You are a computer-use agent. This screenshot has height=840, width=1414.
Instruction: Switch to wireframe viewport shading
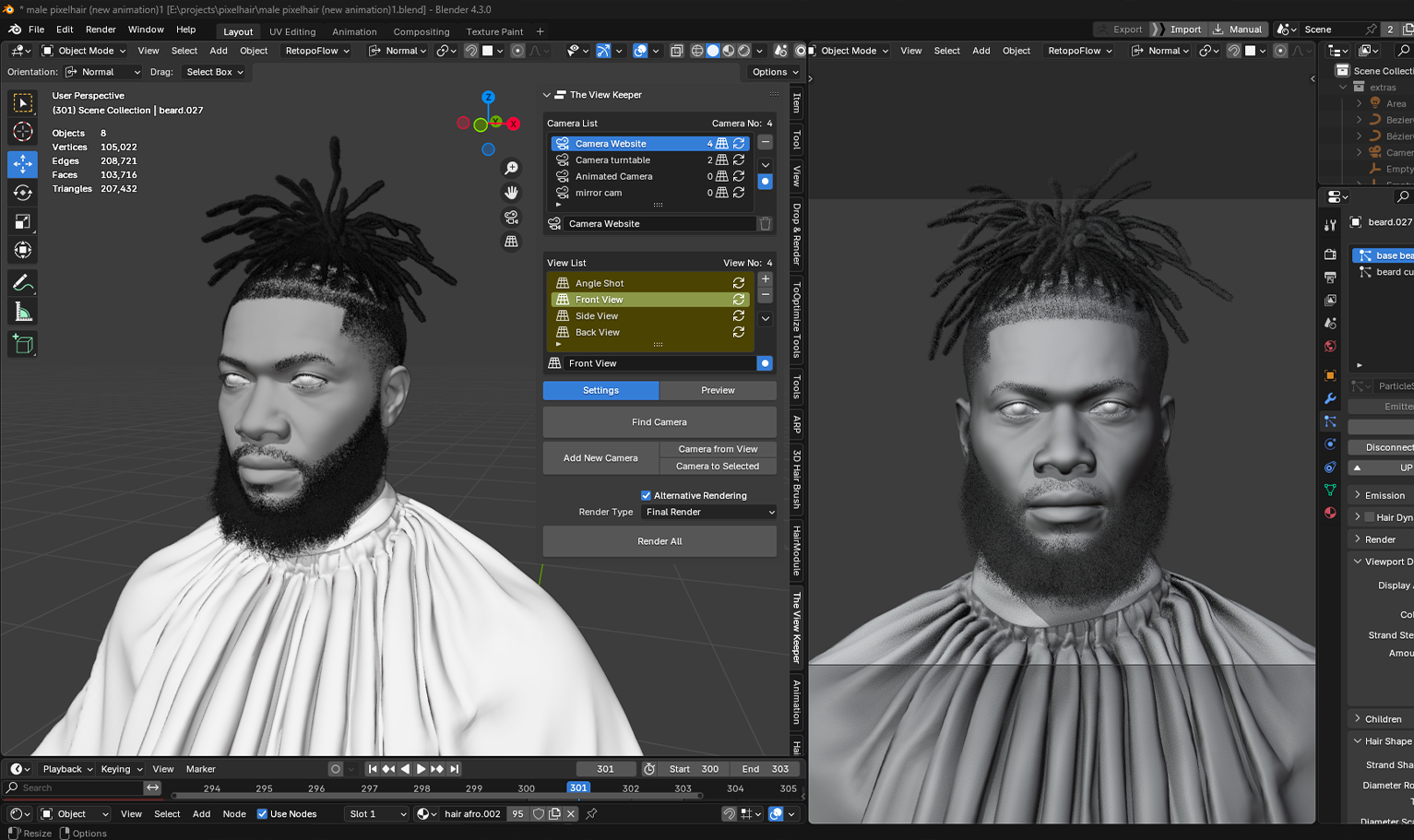pos(697,51)
